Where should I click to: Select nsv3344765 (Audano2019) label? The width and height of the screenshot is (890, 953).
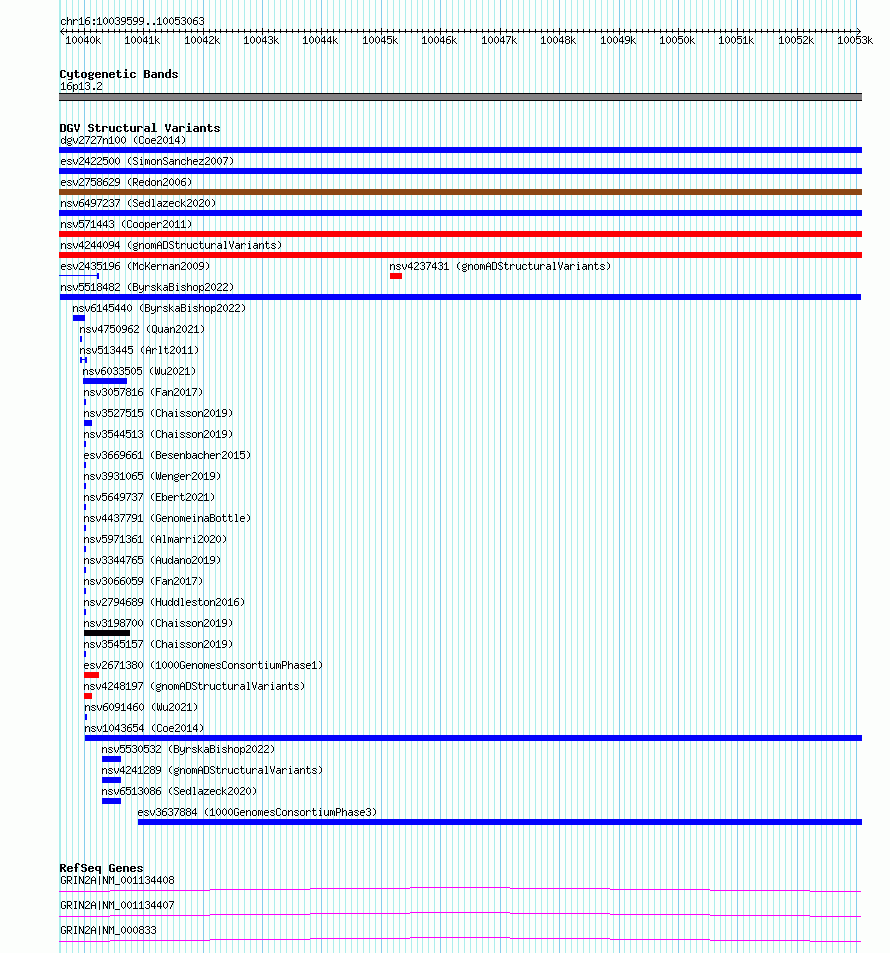[152, 560]
